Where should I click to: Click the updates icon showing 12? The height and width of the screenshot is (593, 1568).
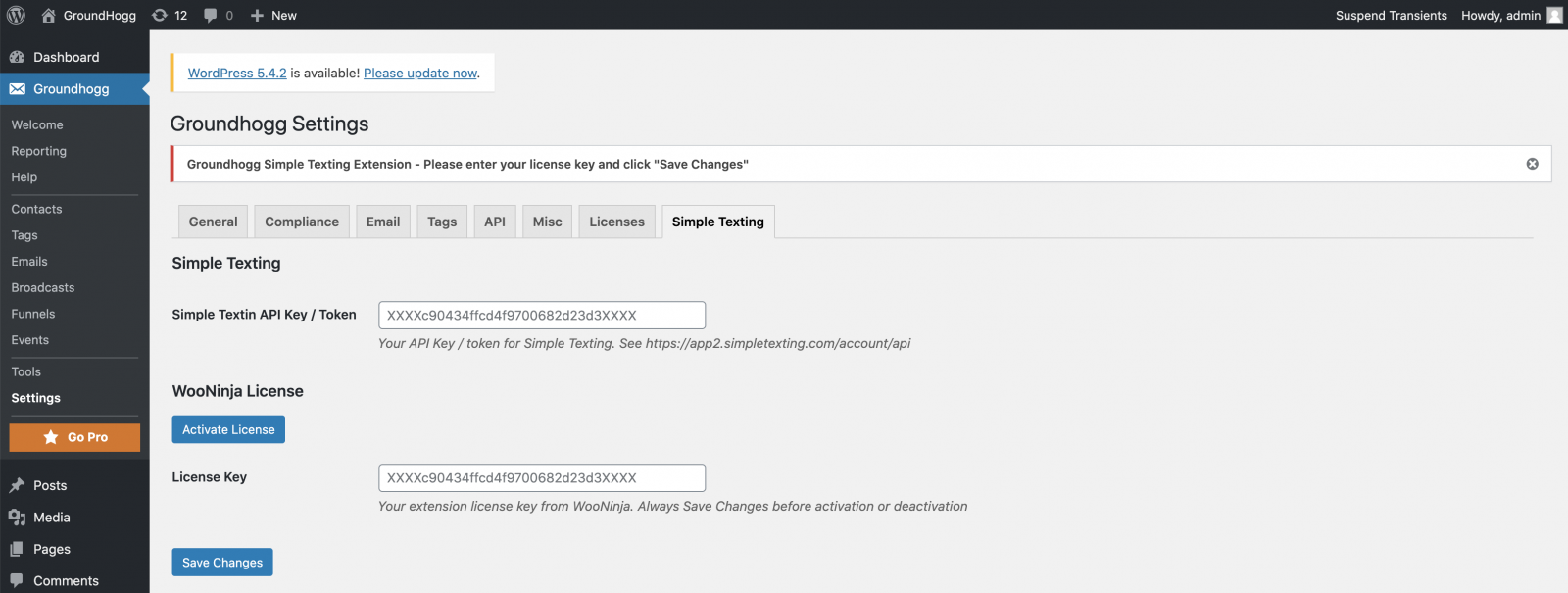[160, 15]
